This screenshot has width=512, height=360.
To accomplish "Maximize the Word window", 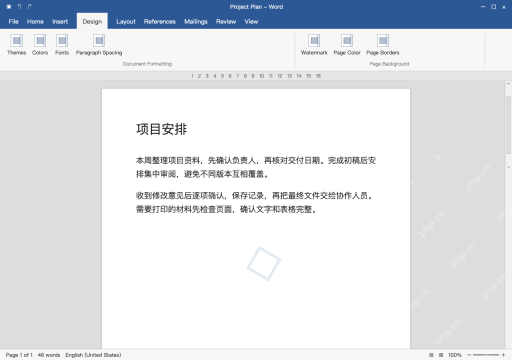I will tap(493, 7).
